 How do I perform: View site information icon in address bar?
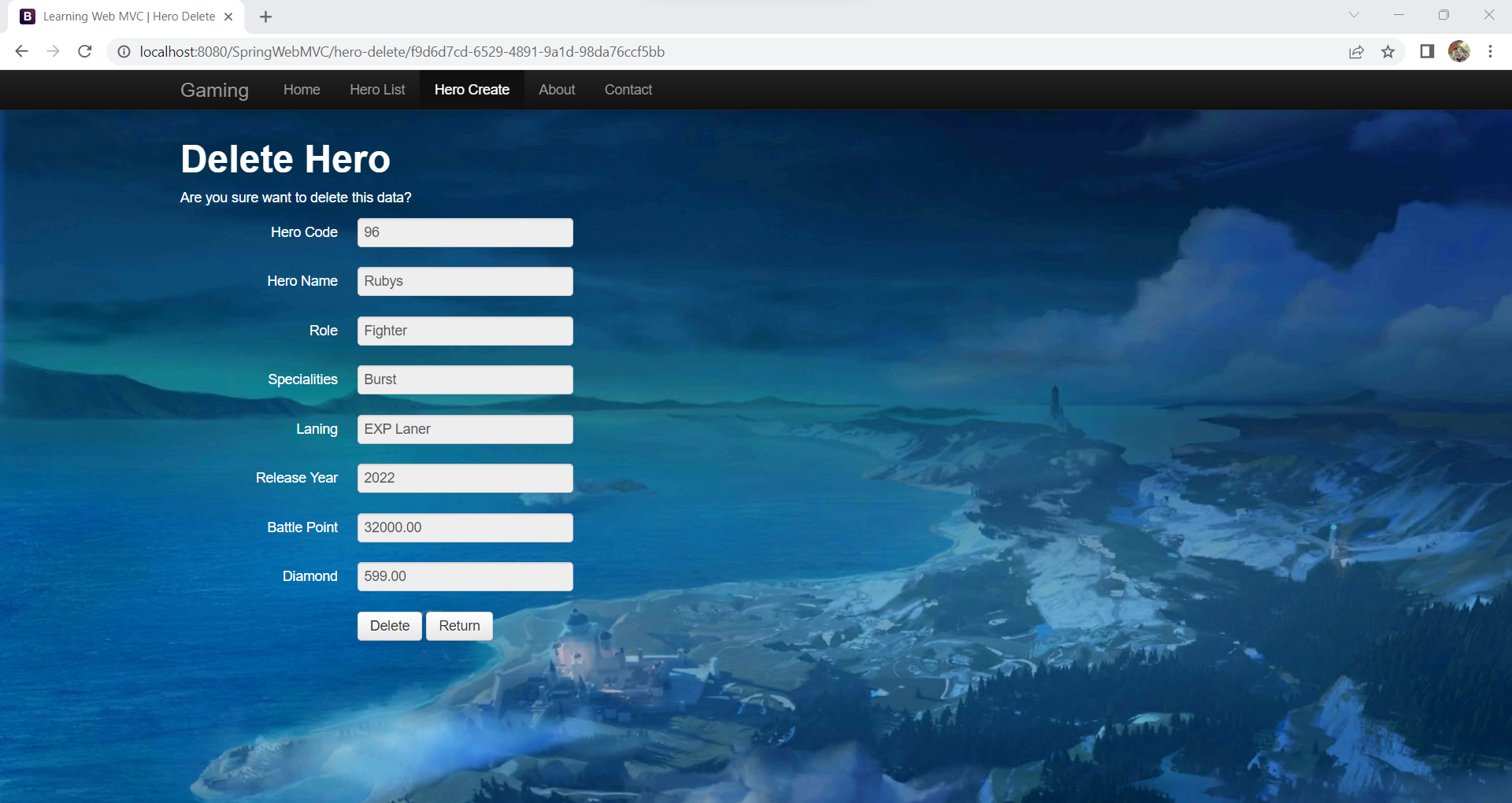tap(124, 52)
